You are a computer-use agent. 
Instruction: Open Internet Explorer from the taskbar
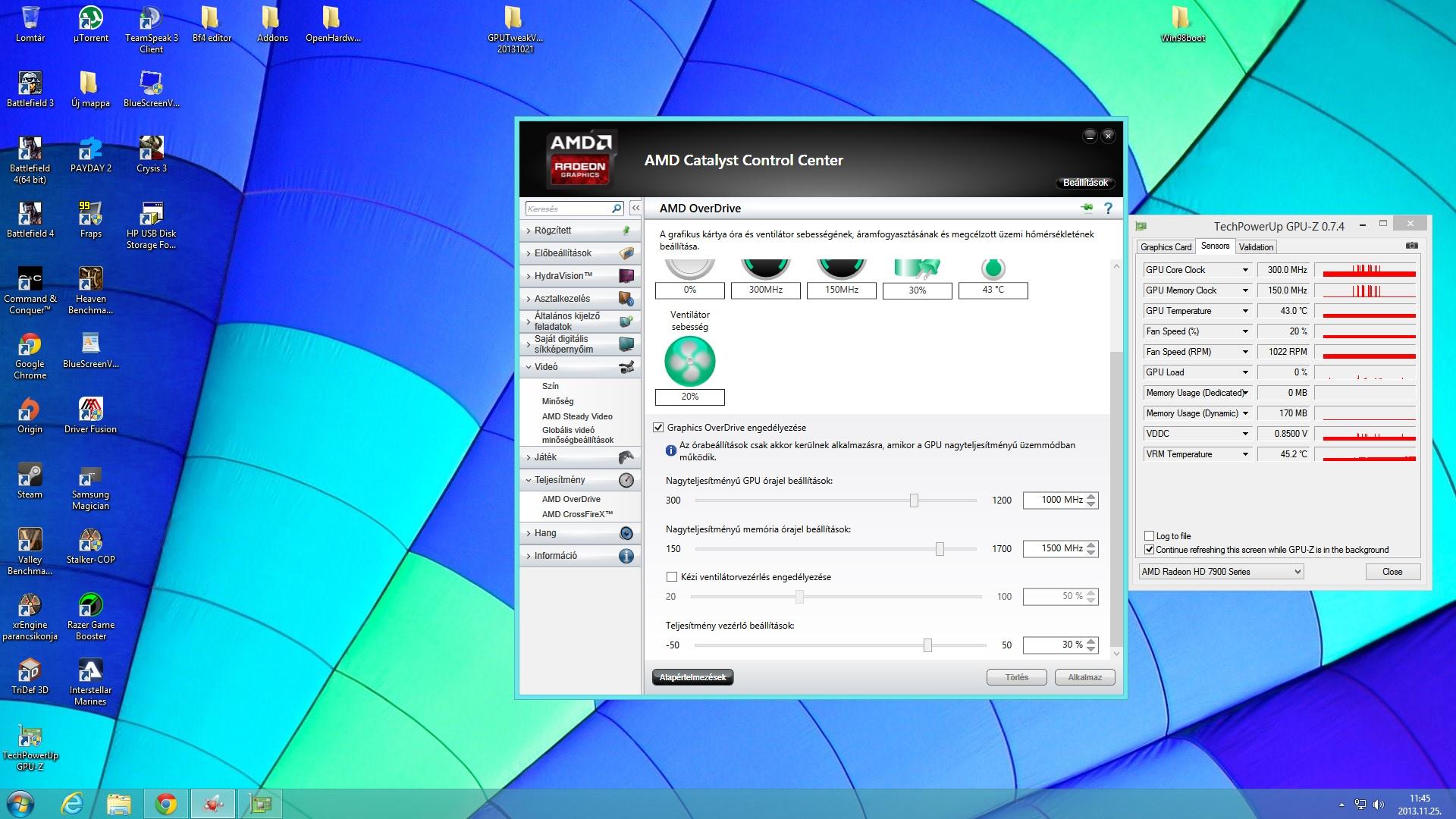[73, 803]
